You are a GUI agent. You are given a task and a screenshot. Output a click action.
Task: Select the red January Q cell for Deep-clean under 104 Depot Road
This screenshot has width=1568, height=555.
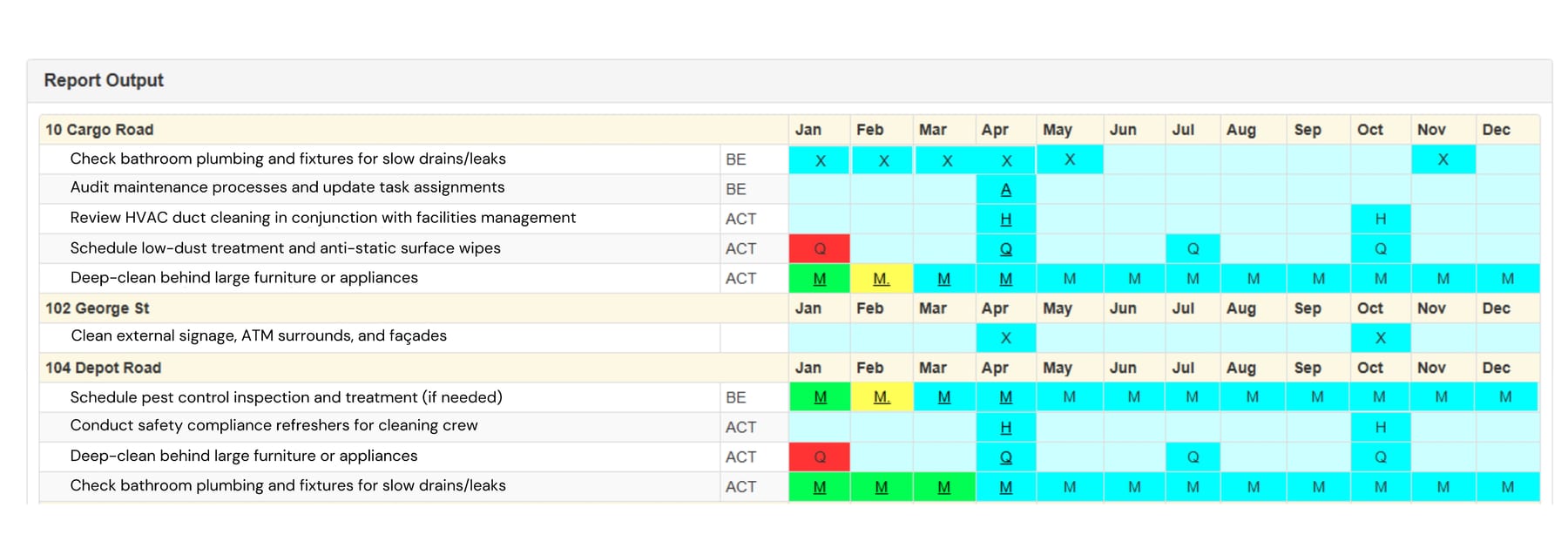pos(820,457)
